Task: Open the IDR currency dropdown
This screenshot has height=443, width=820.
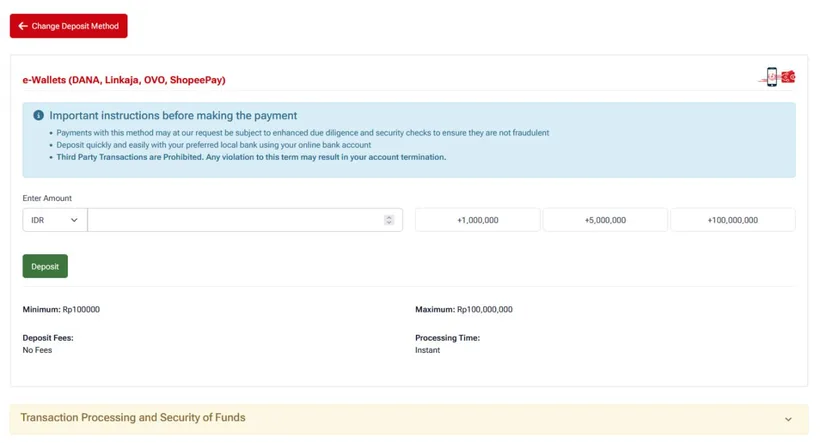Action: tap(55, 220)
